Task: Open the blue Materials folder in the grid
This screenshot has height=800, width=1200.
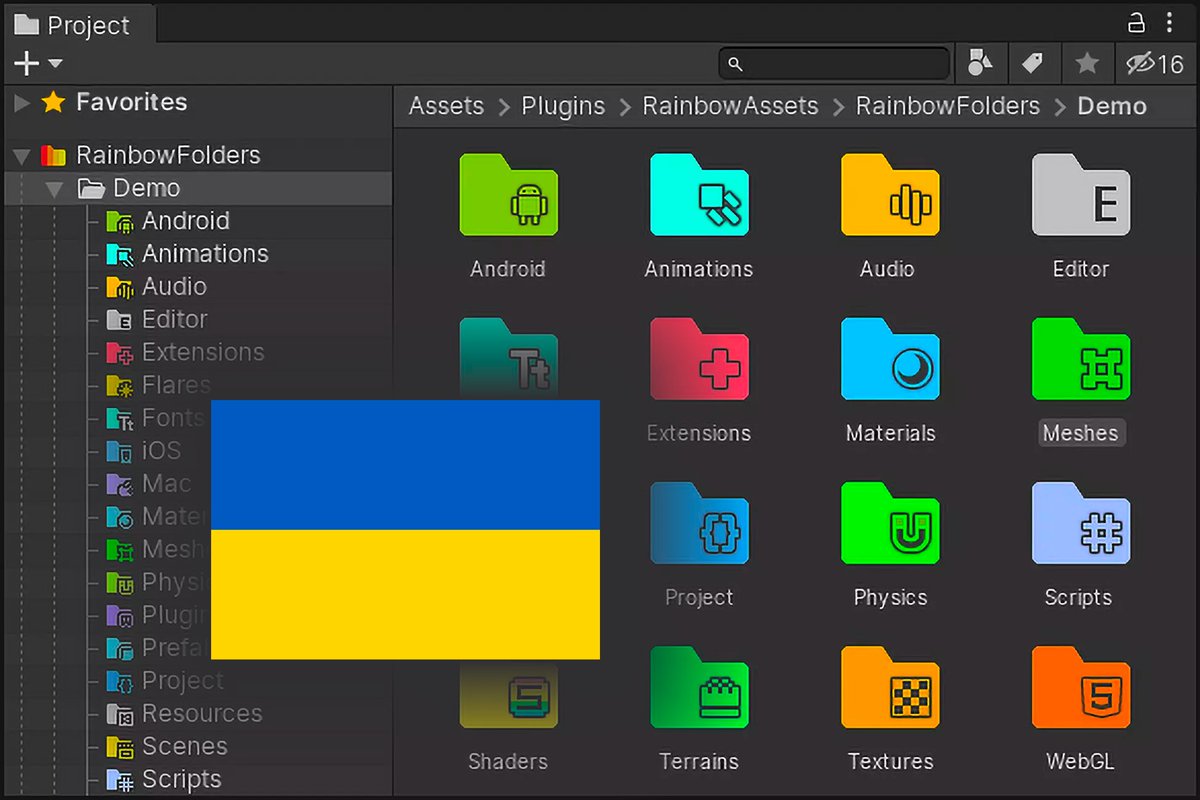Action: click(890, 359)
